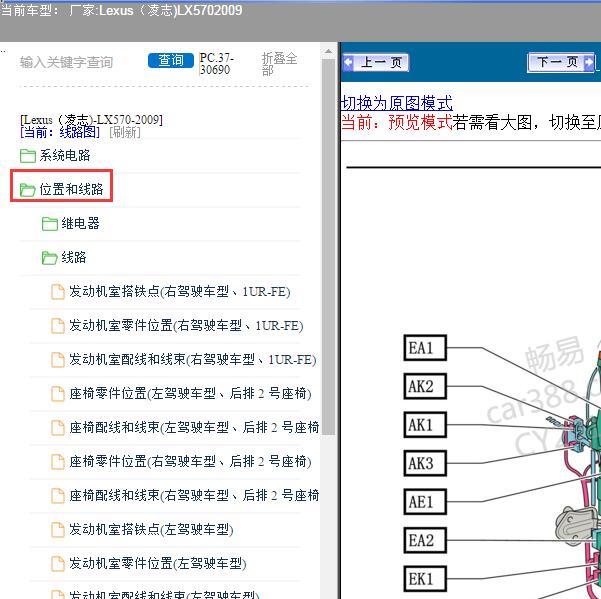Click the EA2 connector label in diagram

click(x=425, y=540)
